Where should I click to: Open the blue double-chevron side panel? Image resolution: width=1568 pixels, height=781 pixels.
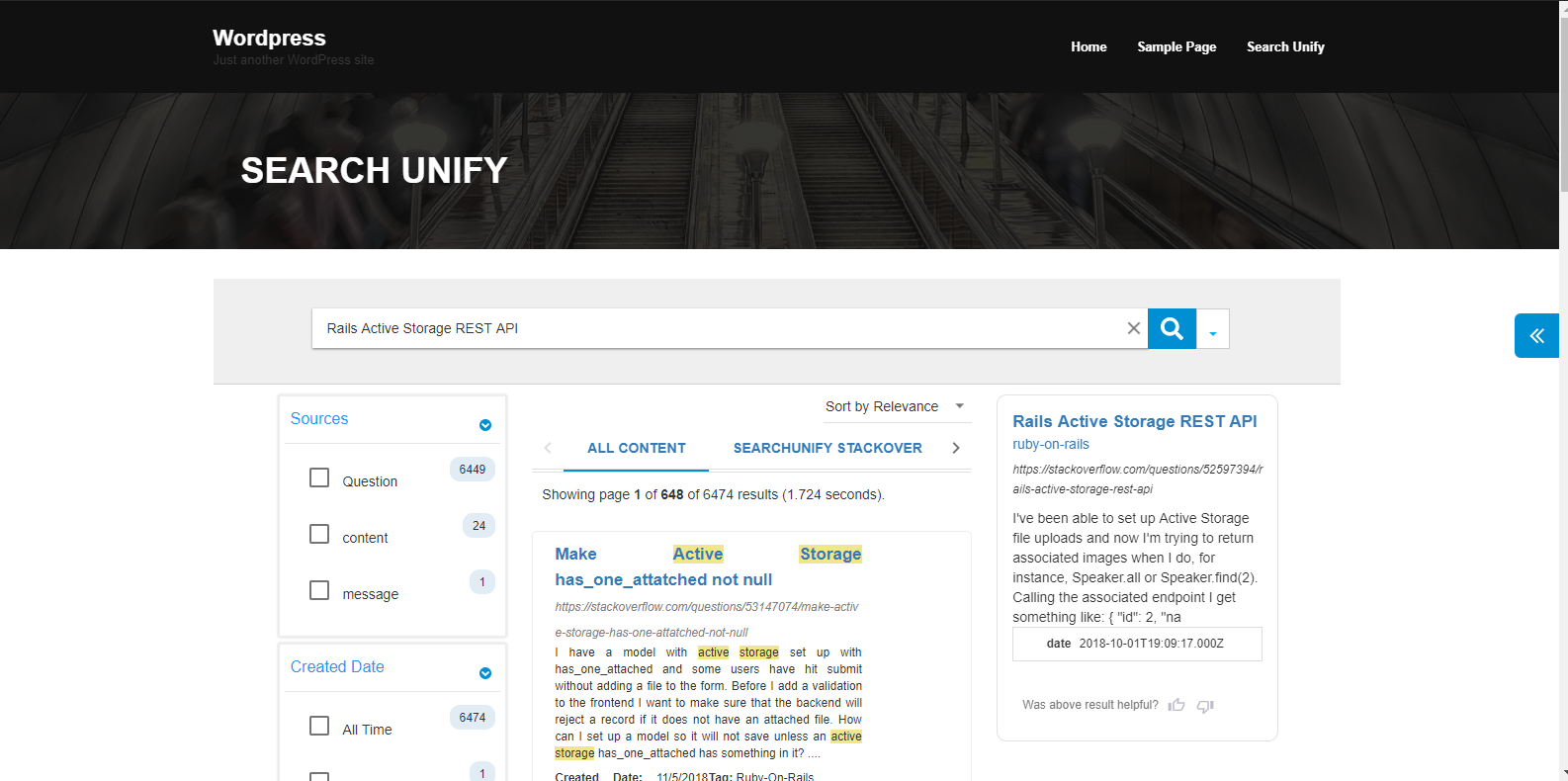click(1536, 335)
